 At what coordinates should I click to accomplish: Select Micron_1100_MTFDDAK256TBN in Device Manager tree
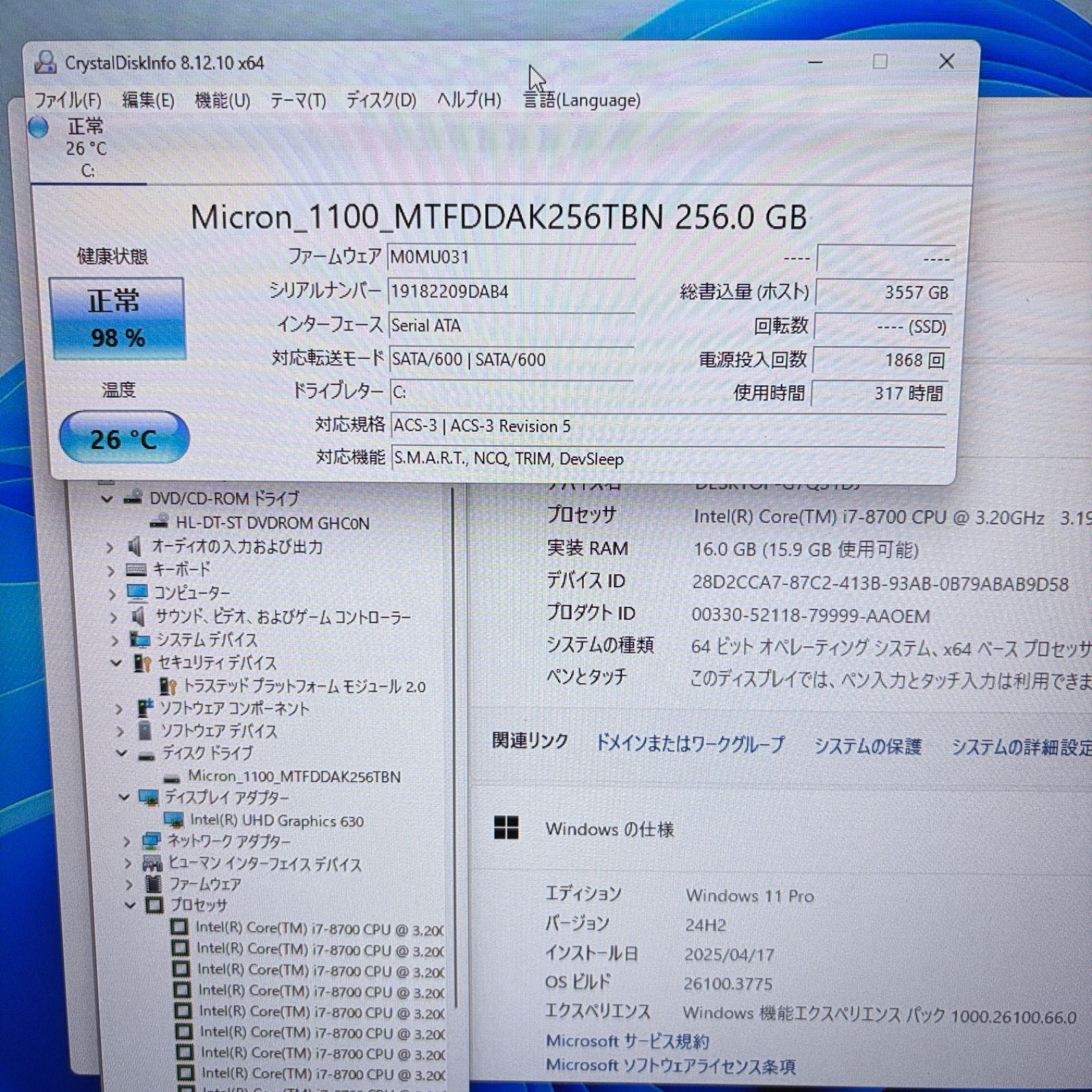(293, 777)
